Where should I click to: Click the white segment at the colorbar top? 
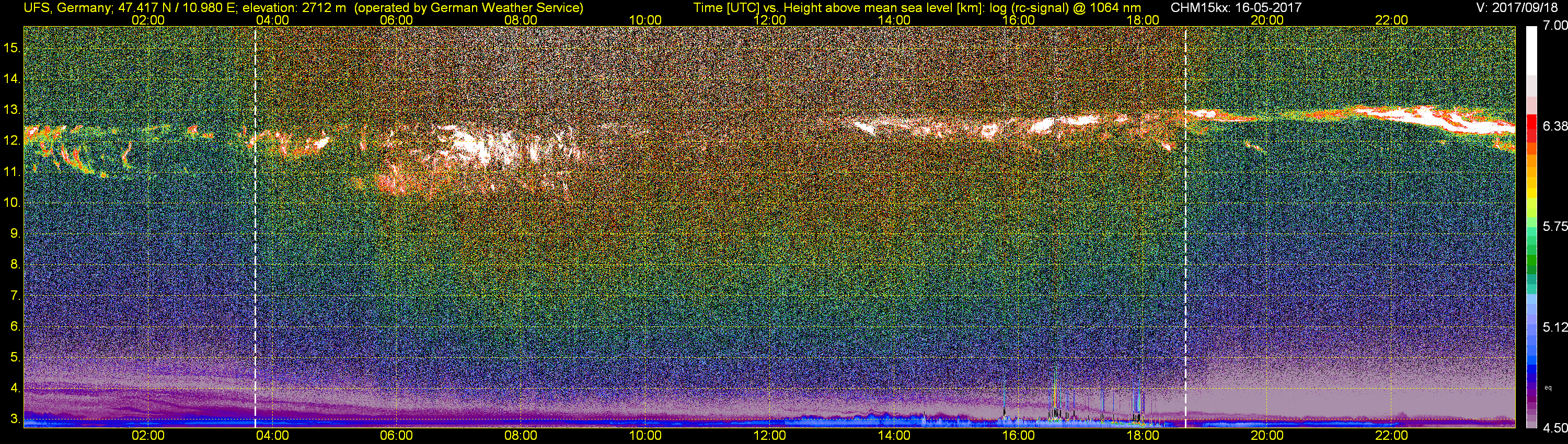(x=1532, y=51)
